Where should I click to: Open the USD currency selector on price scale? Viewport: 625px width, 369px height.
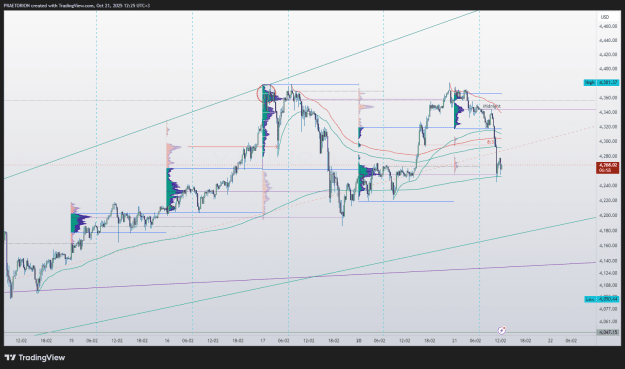pyautogui.click(x=605, y=17)
